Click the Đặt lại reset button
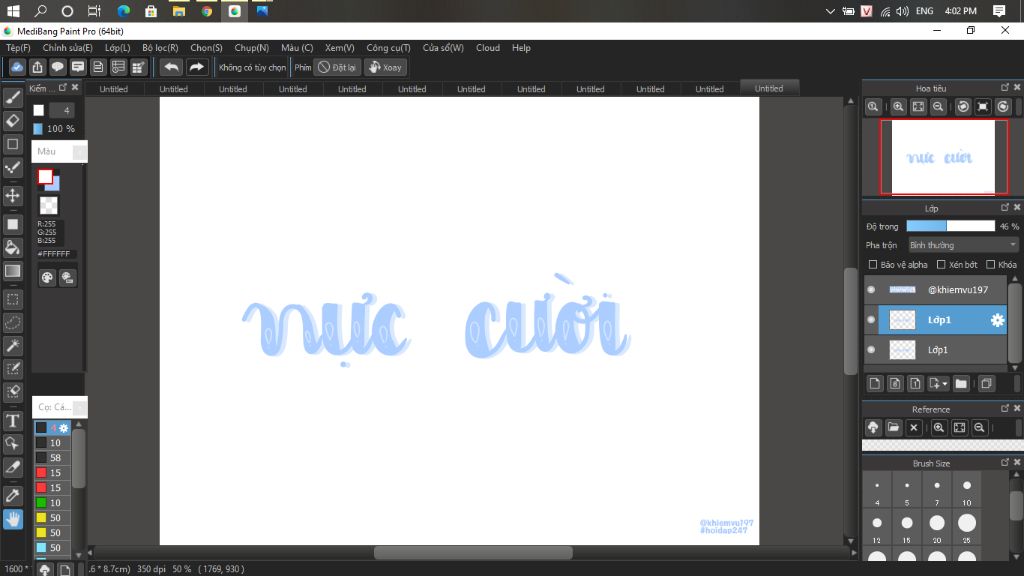The image size is (1024, 576). point(337,67)
